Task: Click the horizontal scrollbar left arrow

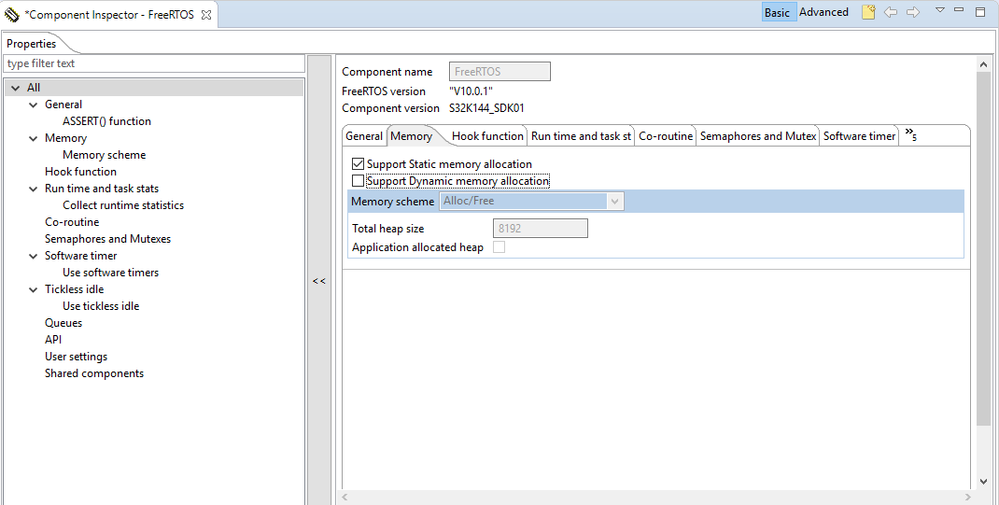Action: [x=345, y=497]
